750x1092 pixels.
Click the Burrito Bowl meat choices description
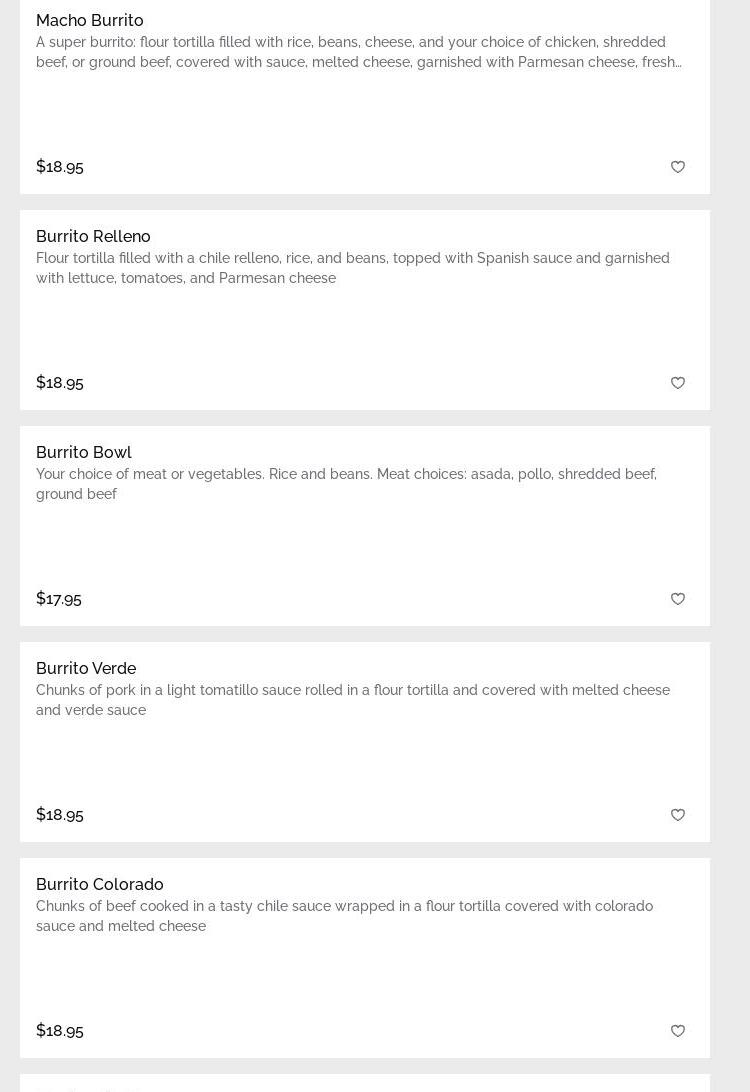(346, 484)
